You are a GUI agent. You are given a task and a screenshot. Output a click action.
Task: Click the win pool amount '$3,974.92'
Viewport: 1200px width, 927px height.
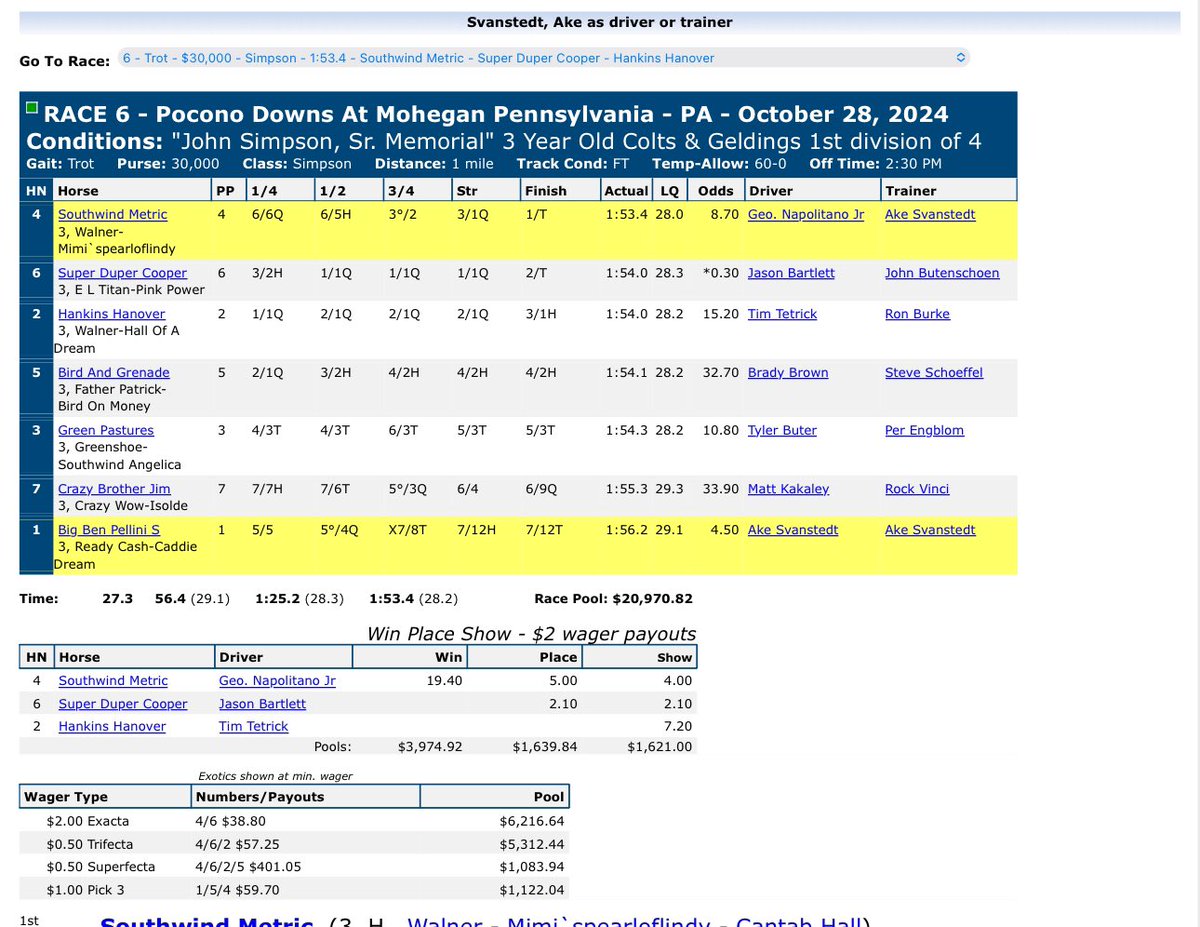430,746
